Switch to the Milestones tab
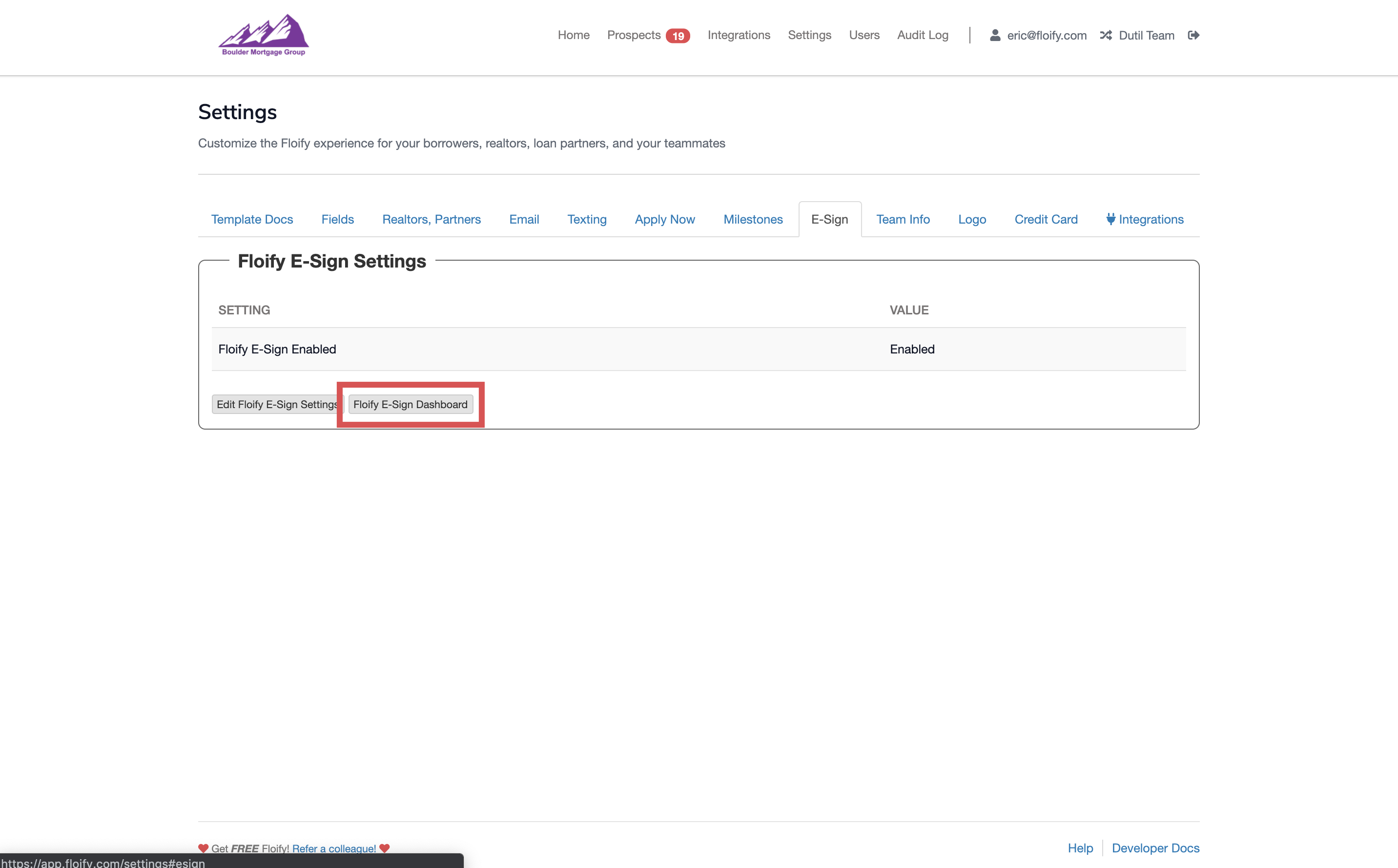The image size is (1398, 868). pos(753,219)
